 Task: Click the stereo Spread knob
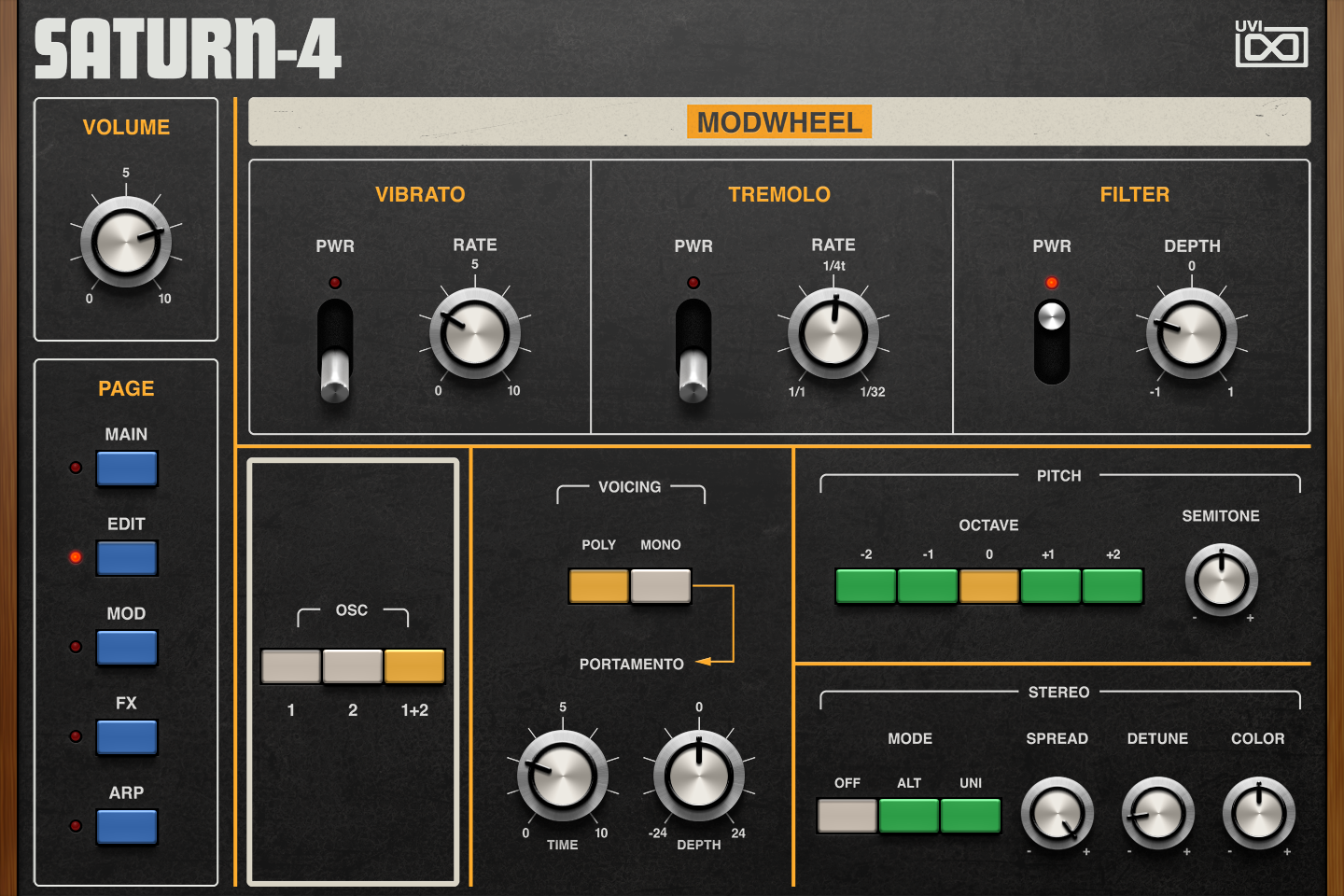pos(1057,813)
